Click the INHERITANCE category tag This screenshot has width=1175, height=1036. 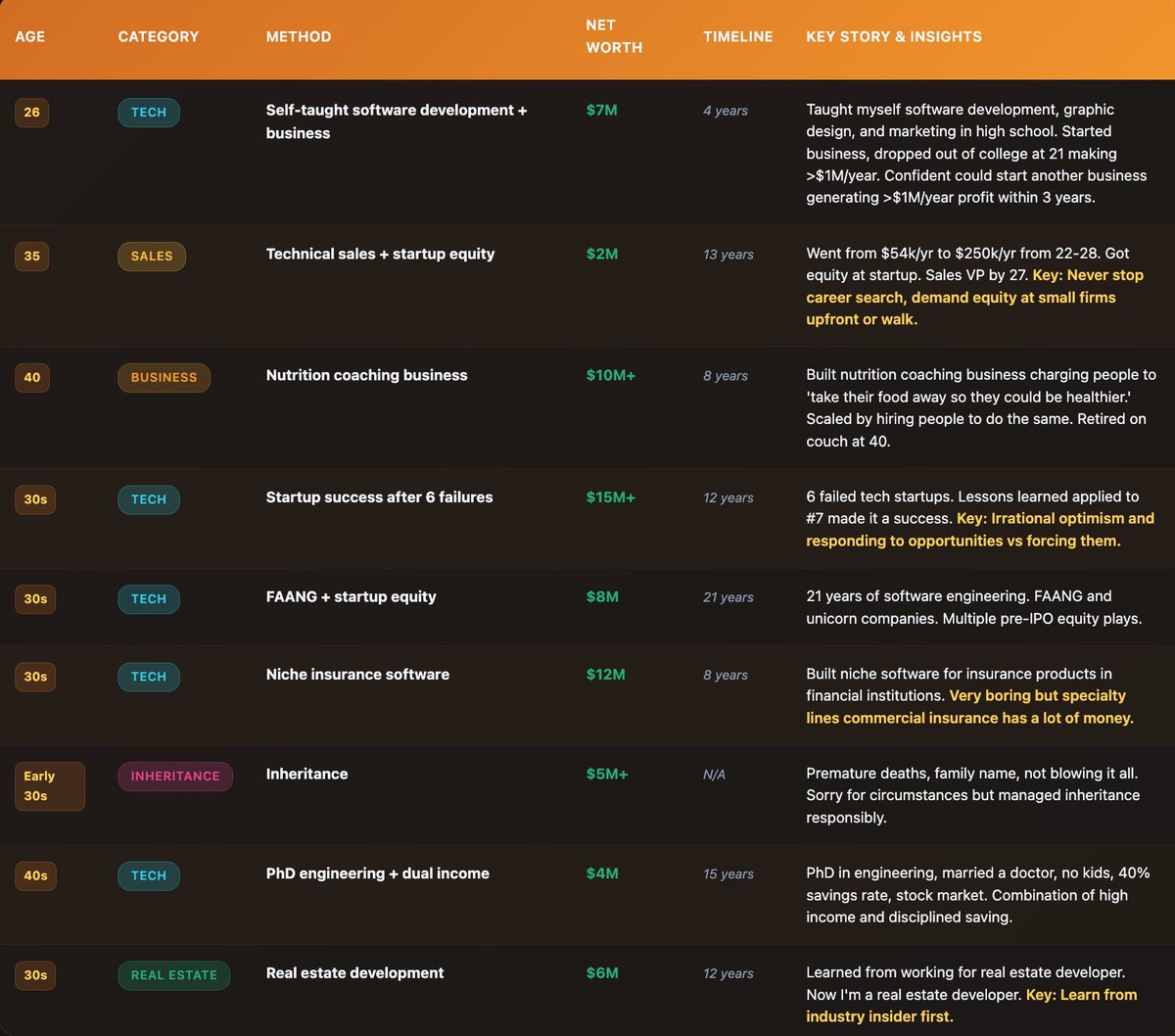(x=175, y=776)
